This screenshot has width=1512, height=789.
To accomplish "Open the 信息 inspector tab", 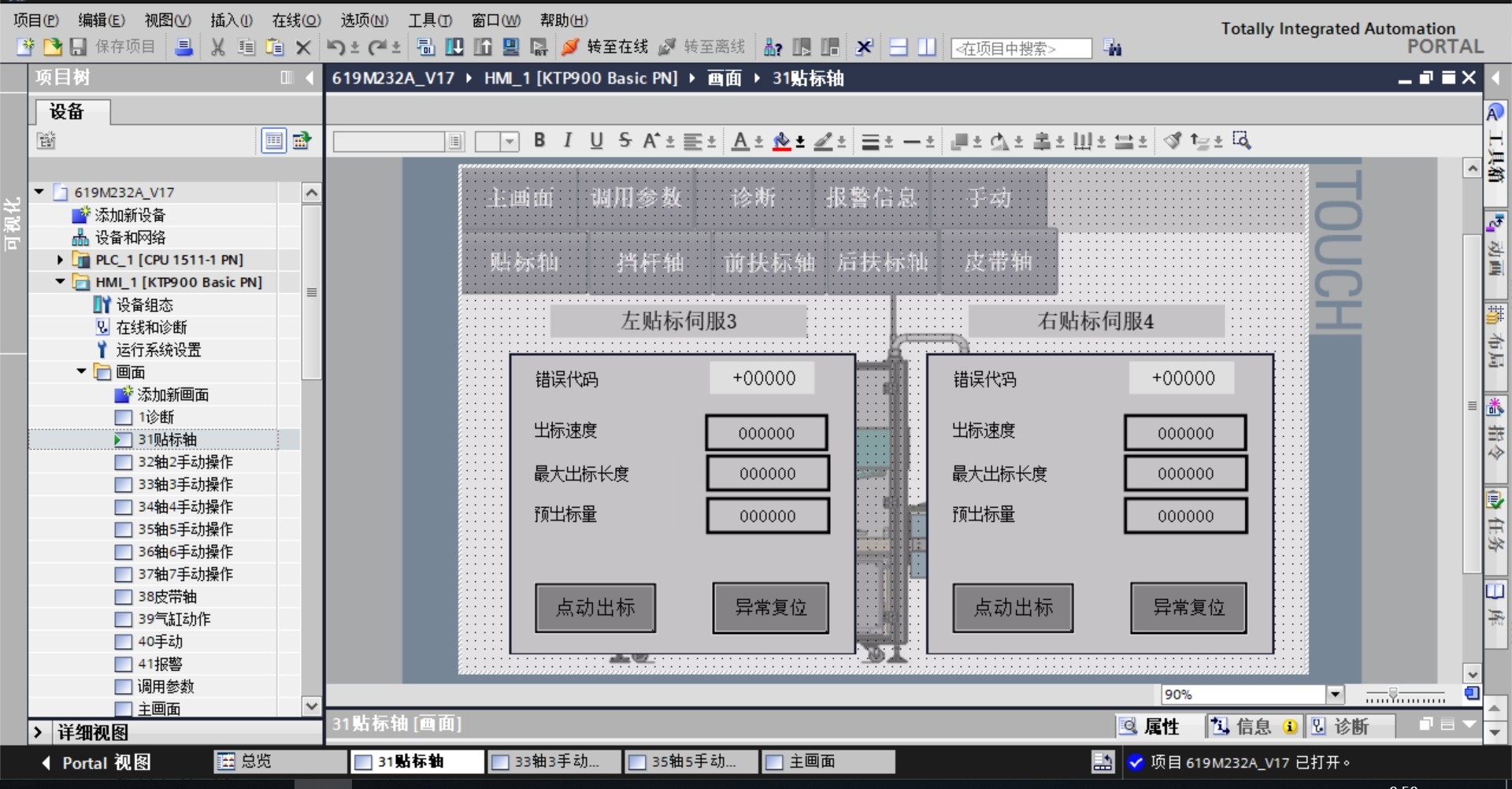I will click(1254, 726).
